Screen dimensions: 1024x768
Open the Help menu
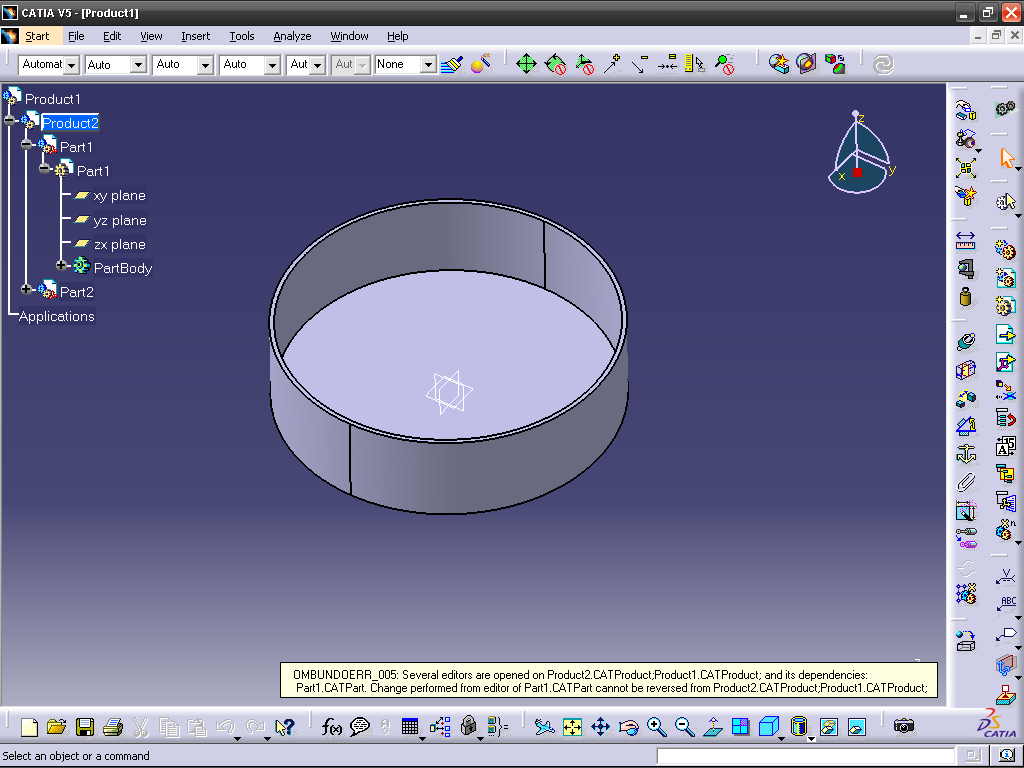tap(398, 36)
